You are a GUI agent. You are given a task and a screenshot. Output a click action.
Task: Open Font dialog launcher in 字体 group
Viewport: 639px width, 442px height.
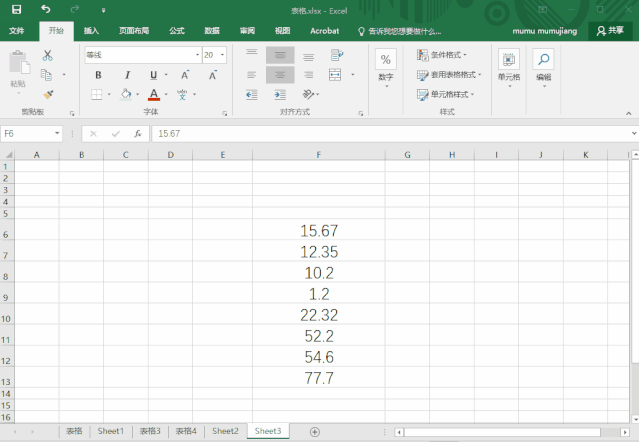tap(225, 113)
